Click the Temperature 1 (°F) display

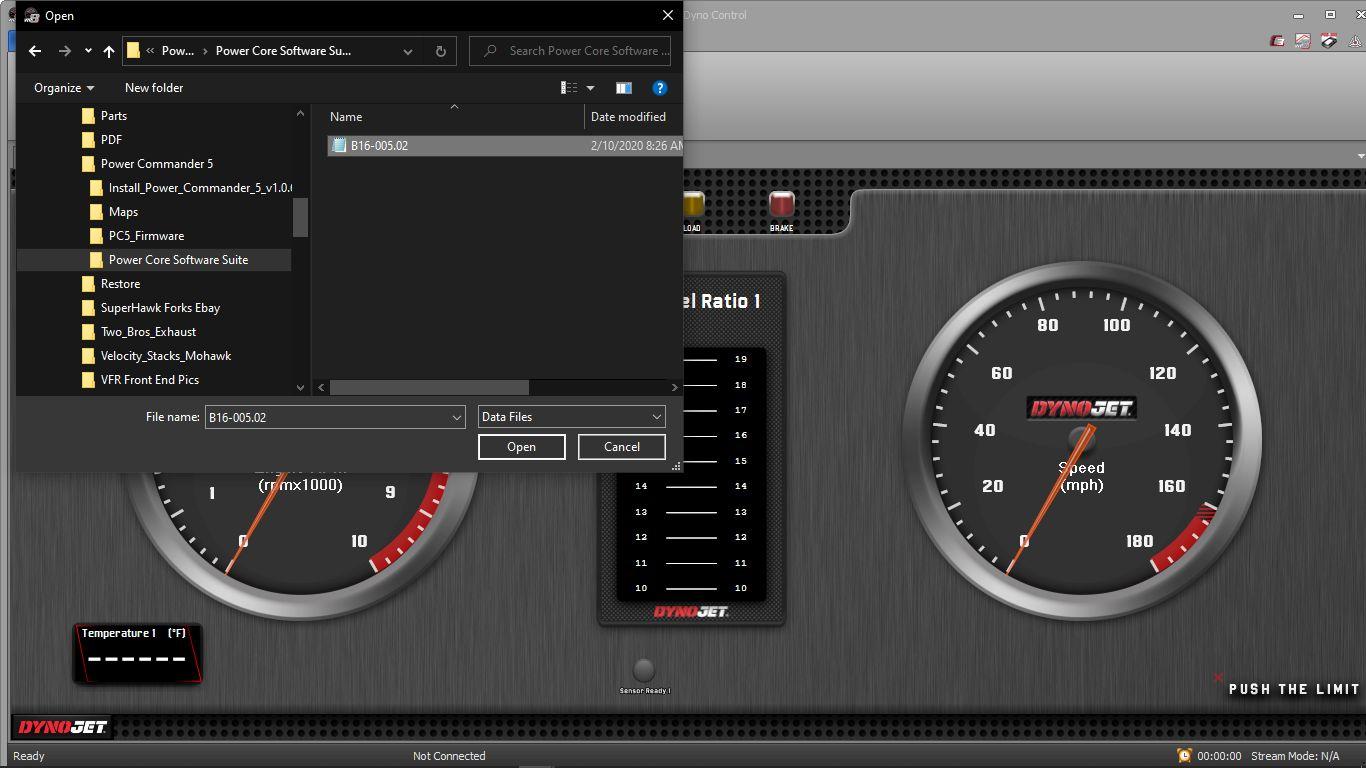coord(138,653)
